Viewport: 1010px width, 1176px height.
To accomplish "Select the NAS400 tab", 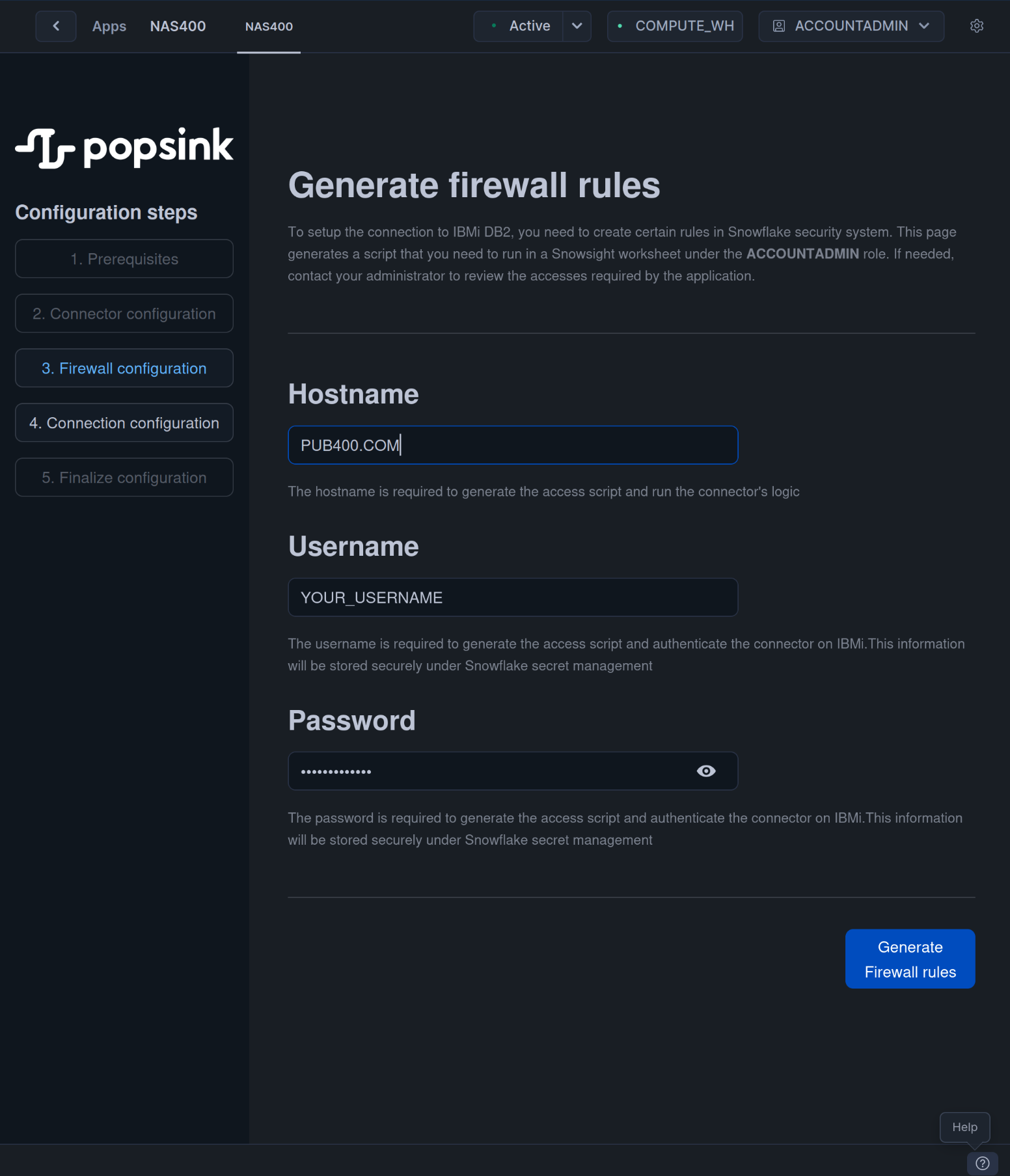I will tap(269, 27).
